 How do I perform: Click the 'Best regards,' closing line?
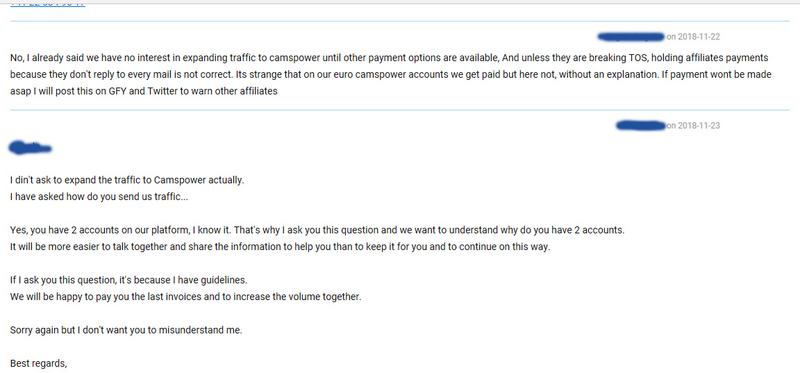coord(39,363)
